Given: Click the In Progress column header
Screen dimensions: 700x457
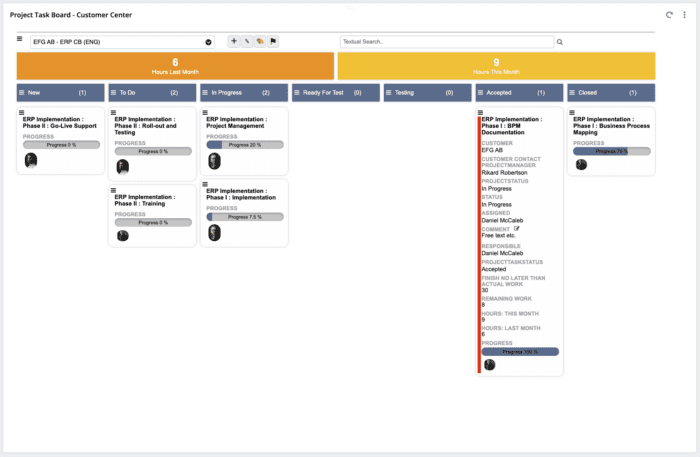Looking at the screenshot, I should pyautogui.click(x=244, y=92).
